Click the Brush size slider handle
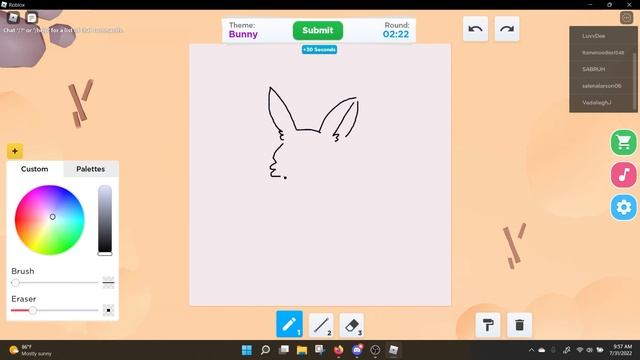Screen dimensions: 640x360 16,282
